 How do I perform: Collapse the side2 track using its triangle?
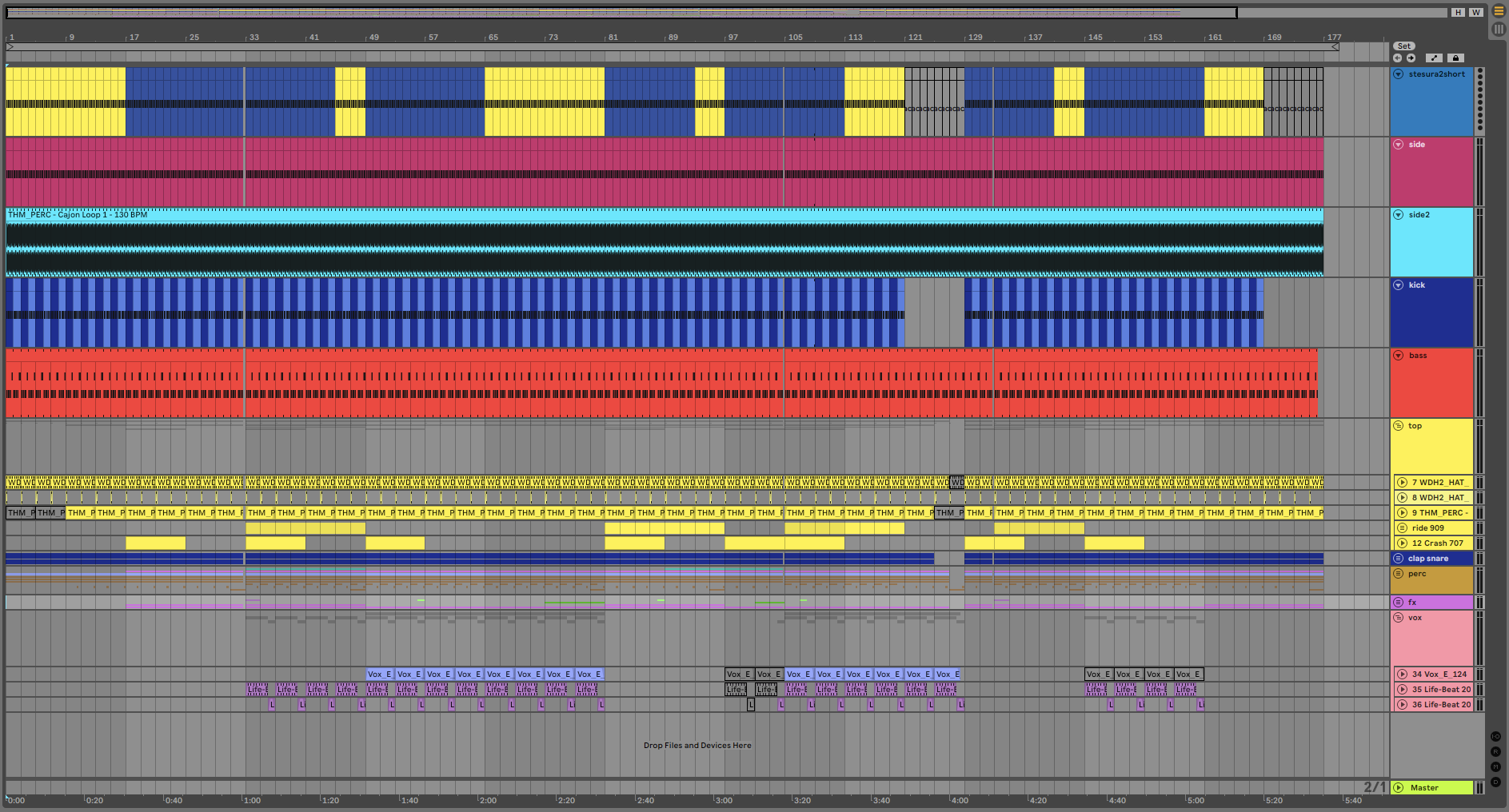click(x=1399, y=215)
